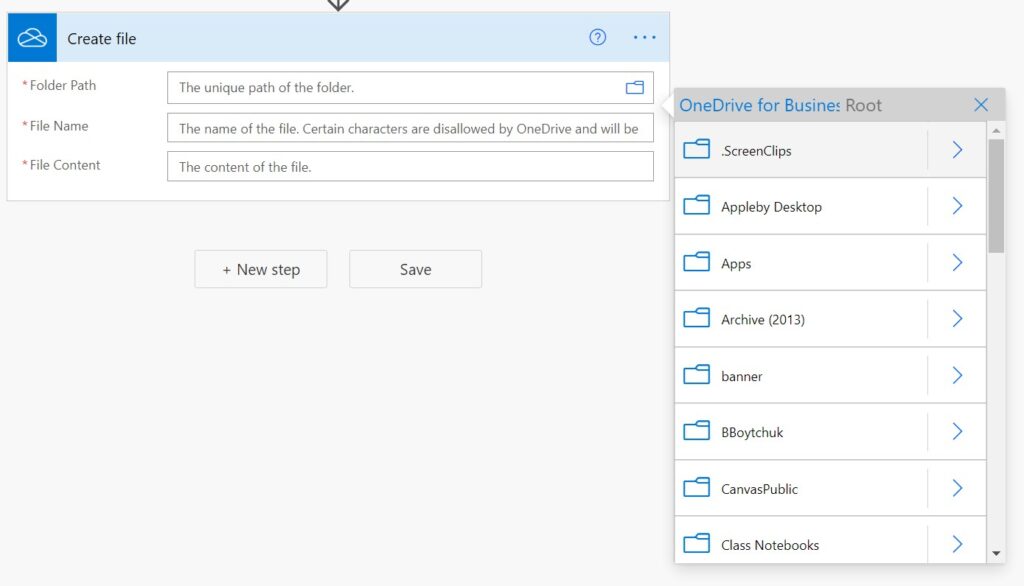Image resolution: width=1024 pixels, height=586 pixels.
Task: Click the folder list scrollbar down arrow
Action: point(996,553)
